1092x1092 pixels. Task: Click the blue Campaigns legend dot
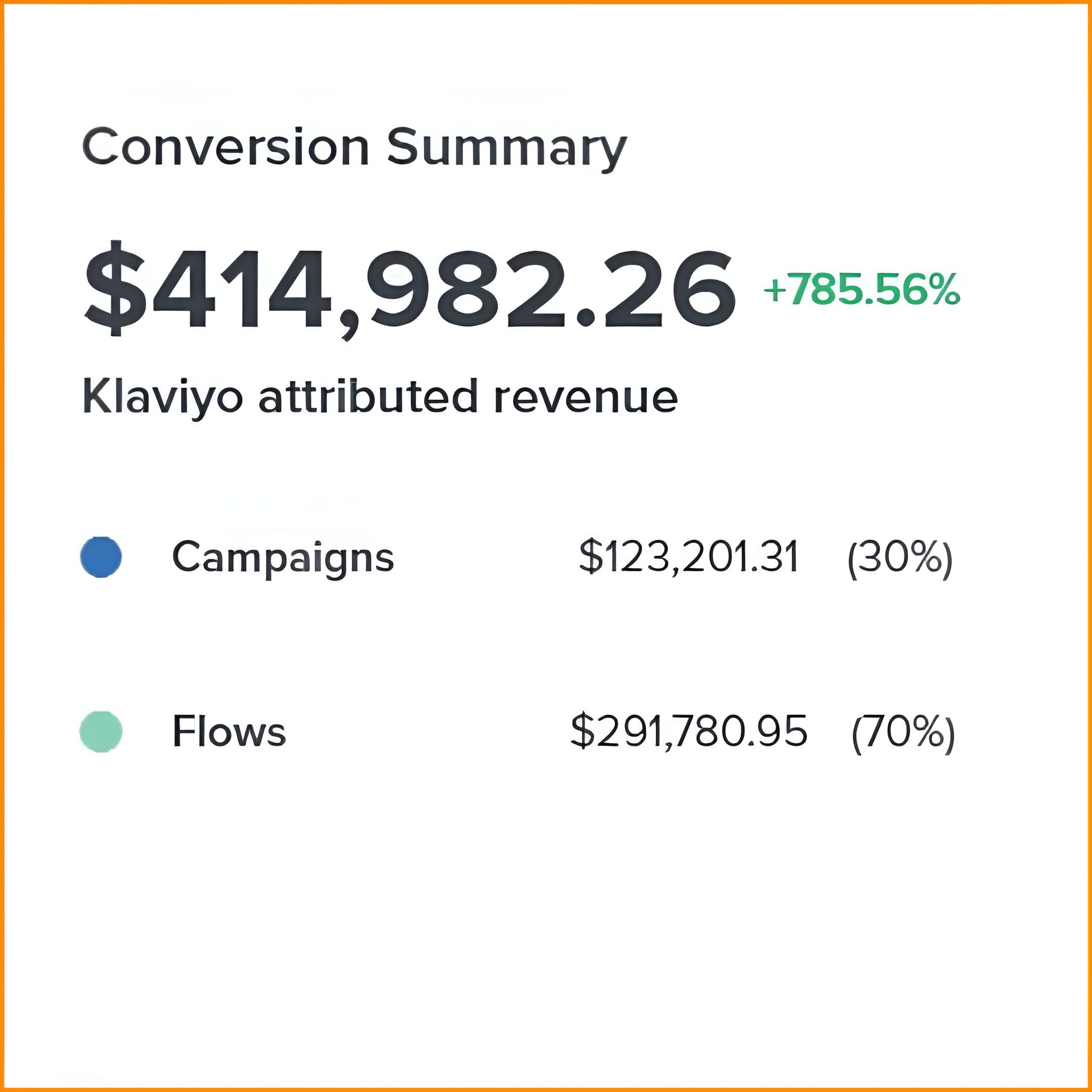[x=101, y=557]
